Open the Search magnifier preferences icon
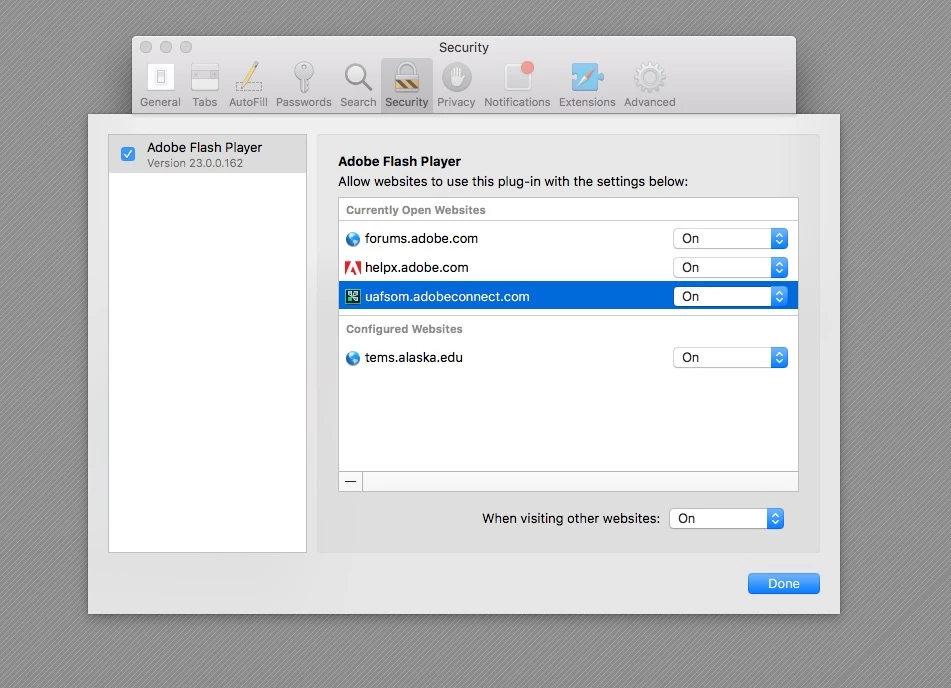 (358, 77)
